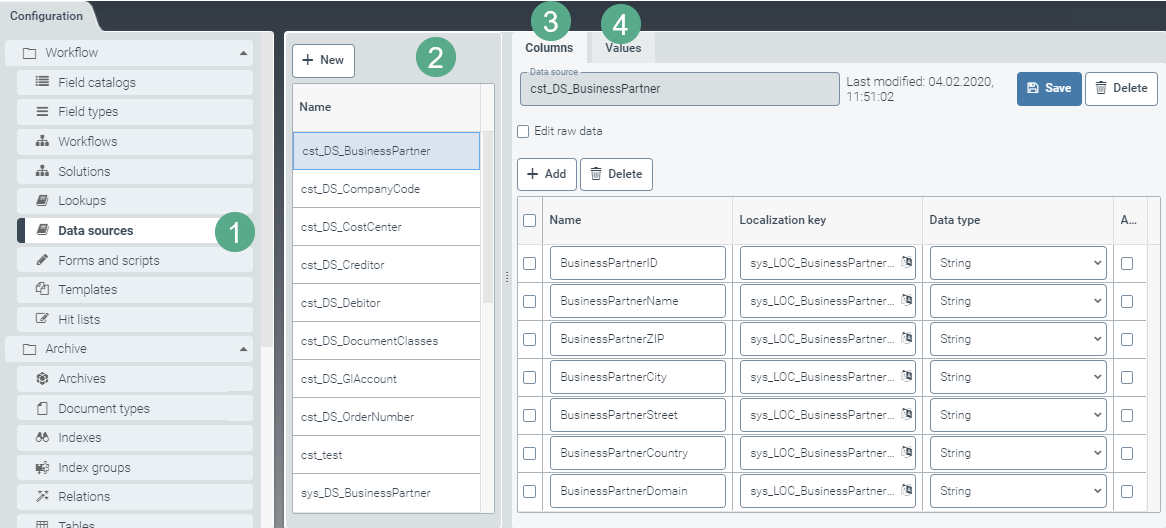This screenshot has width=1166, height=528.
Task: Click the Forms and scripts pencil icon
Action: (42, 260)
